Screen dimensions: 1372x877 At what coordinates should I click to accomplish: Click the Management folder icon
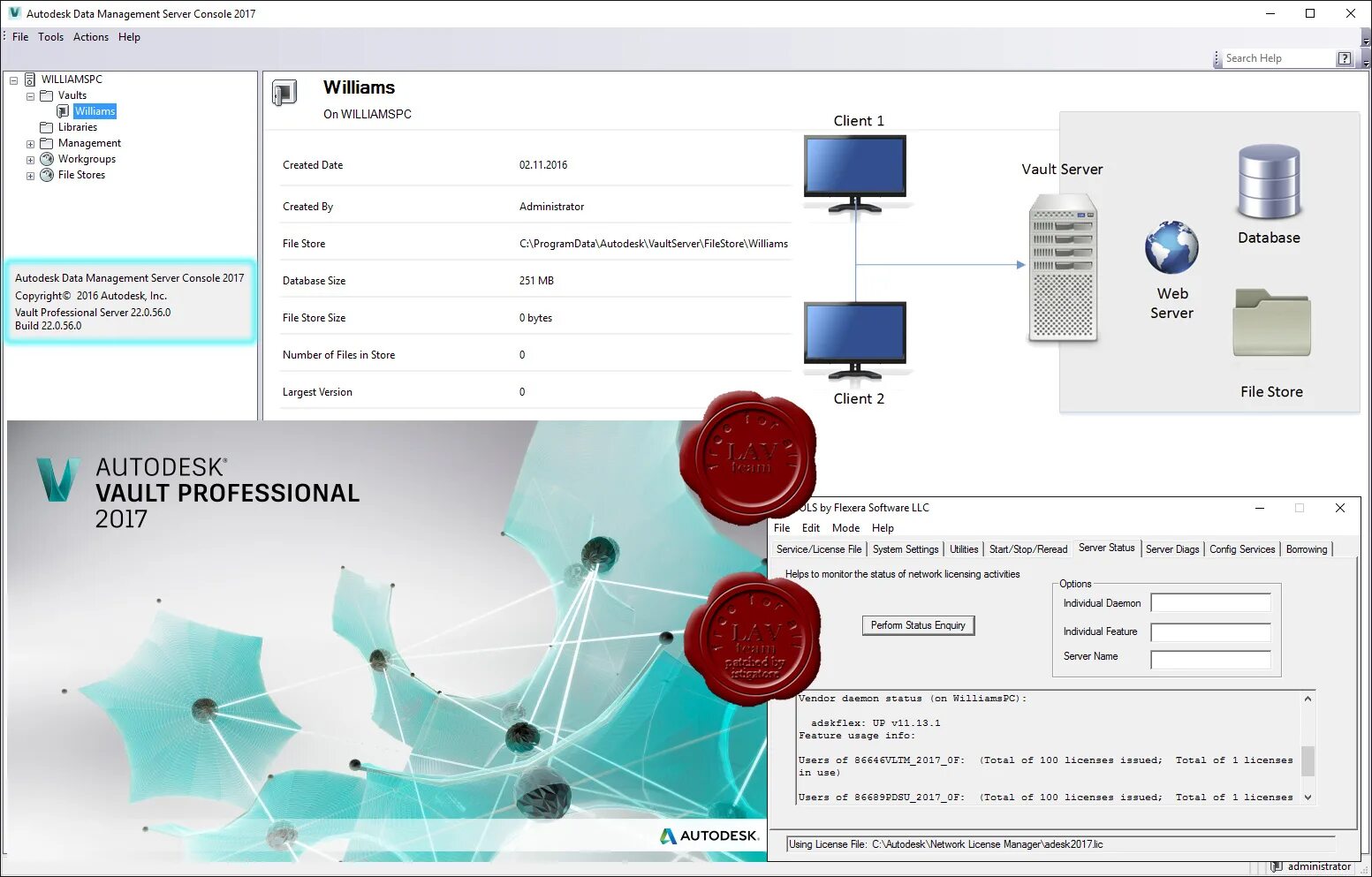click(47, 143)
